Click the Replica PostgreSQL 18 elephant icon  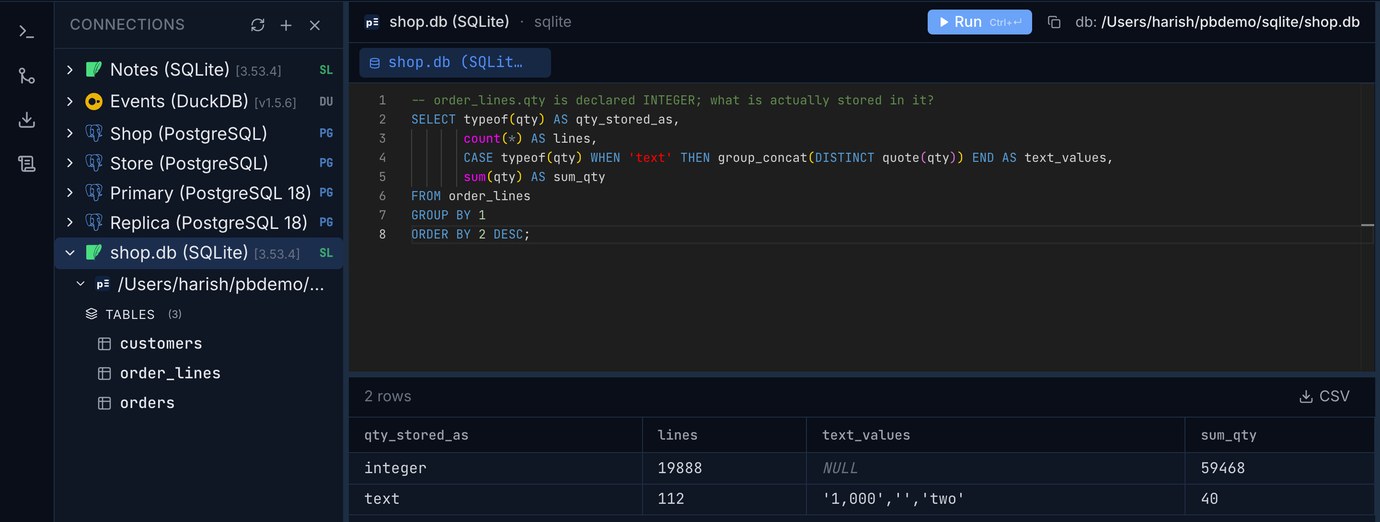[94, 223]
